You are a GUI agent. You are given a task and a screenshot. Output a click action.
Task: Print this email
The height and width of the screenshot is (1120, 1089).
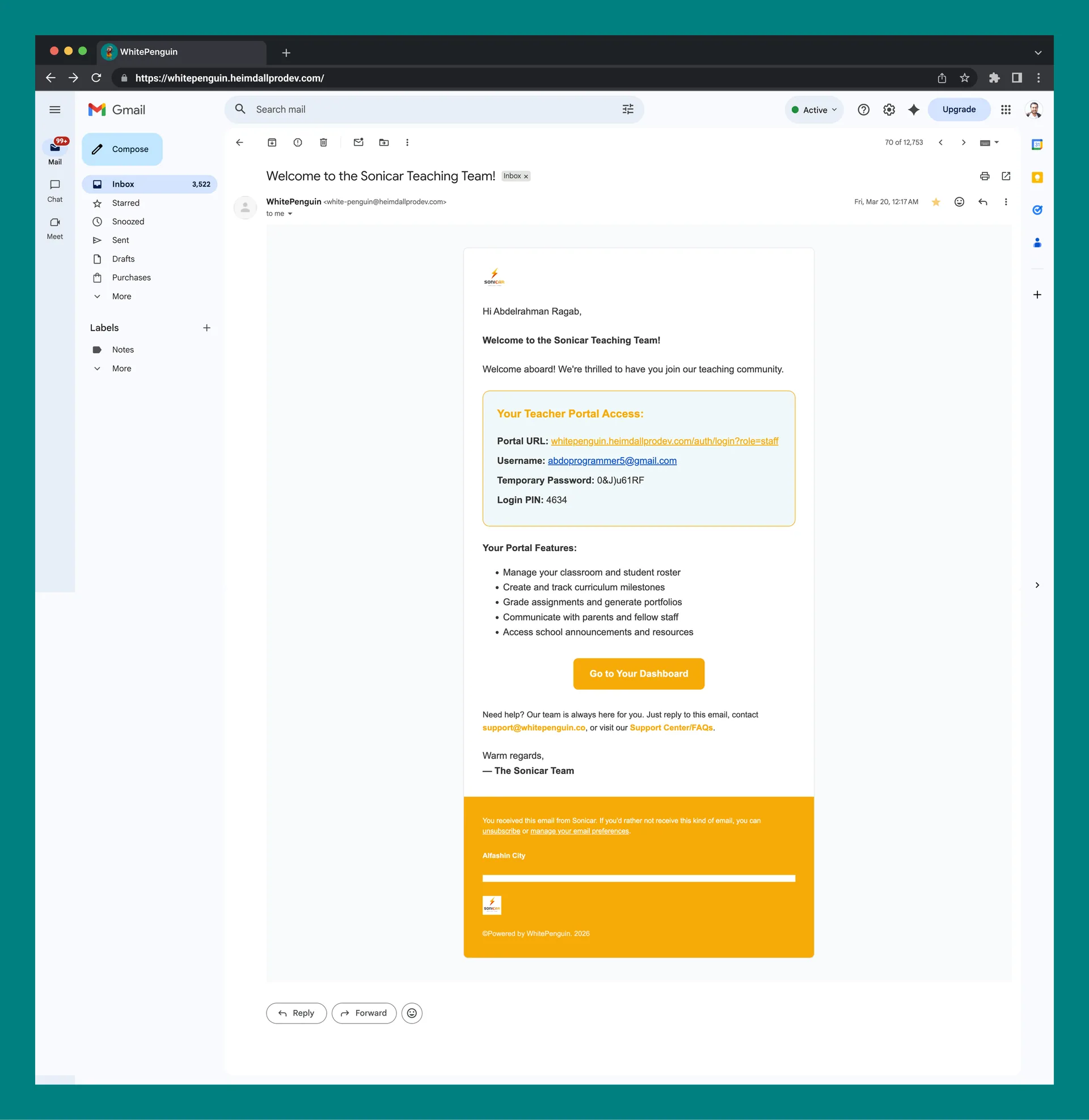[984, 176]
